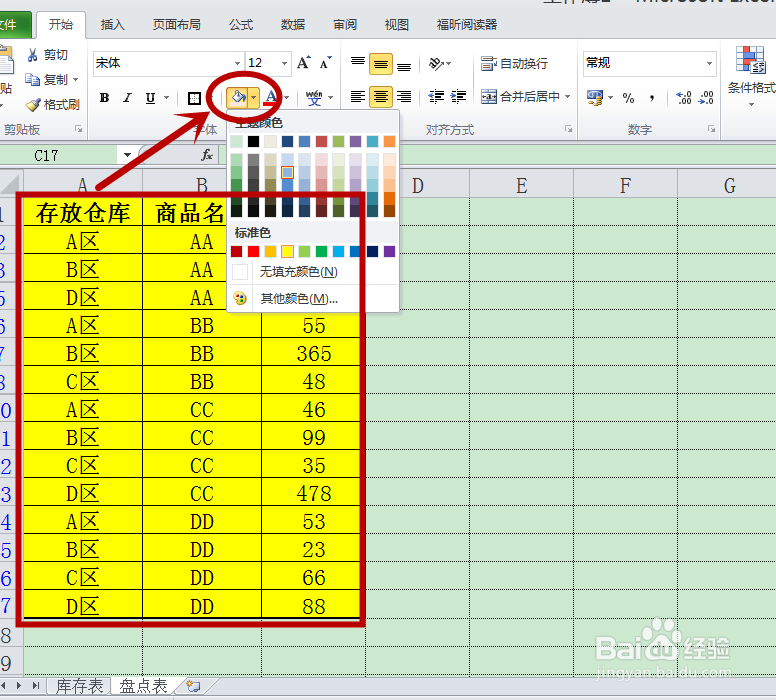The width and height of the screenshot is (776, 700).
Task: Increase font size with large A icon
Action: click(x=304, y=63)
